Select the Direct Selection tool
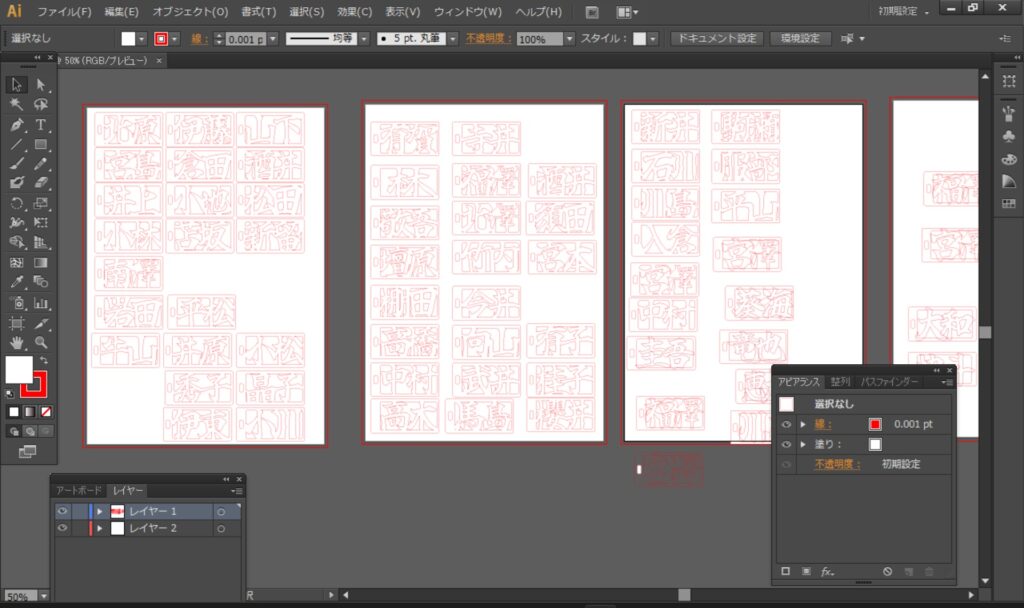Screen dimensions: 1024x608 click(x=41, y=85)
